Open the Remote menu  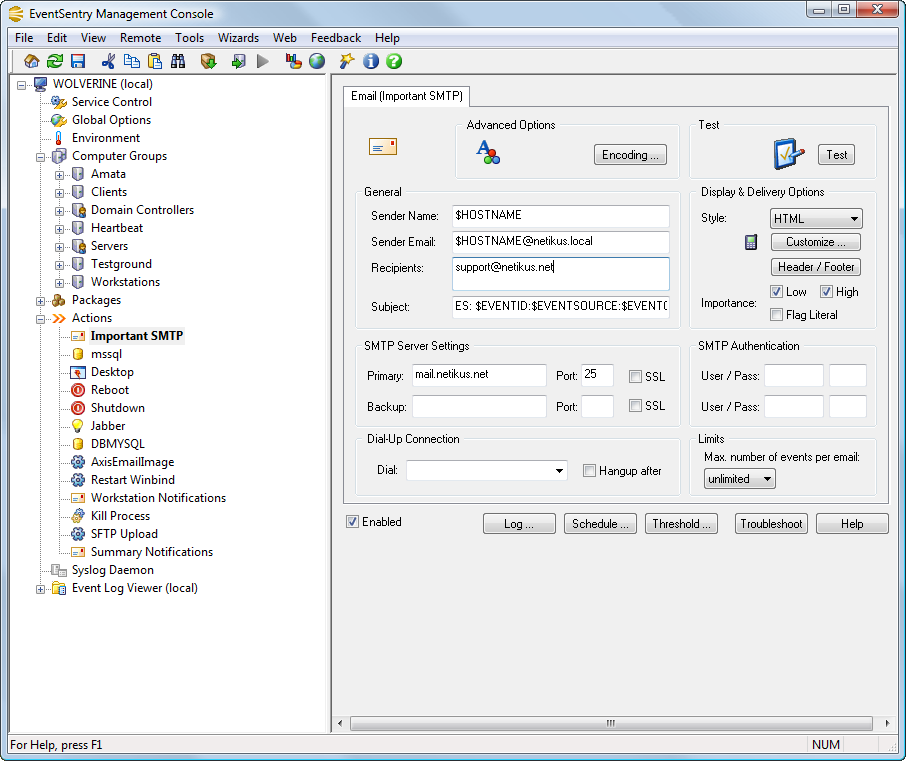point(140,38)
